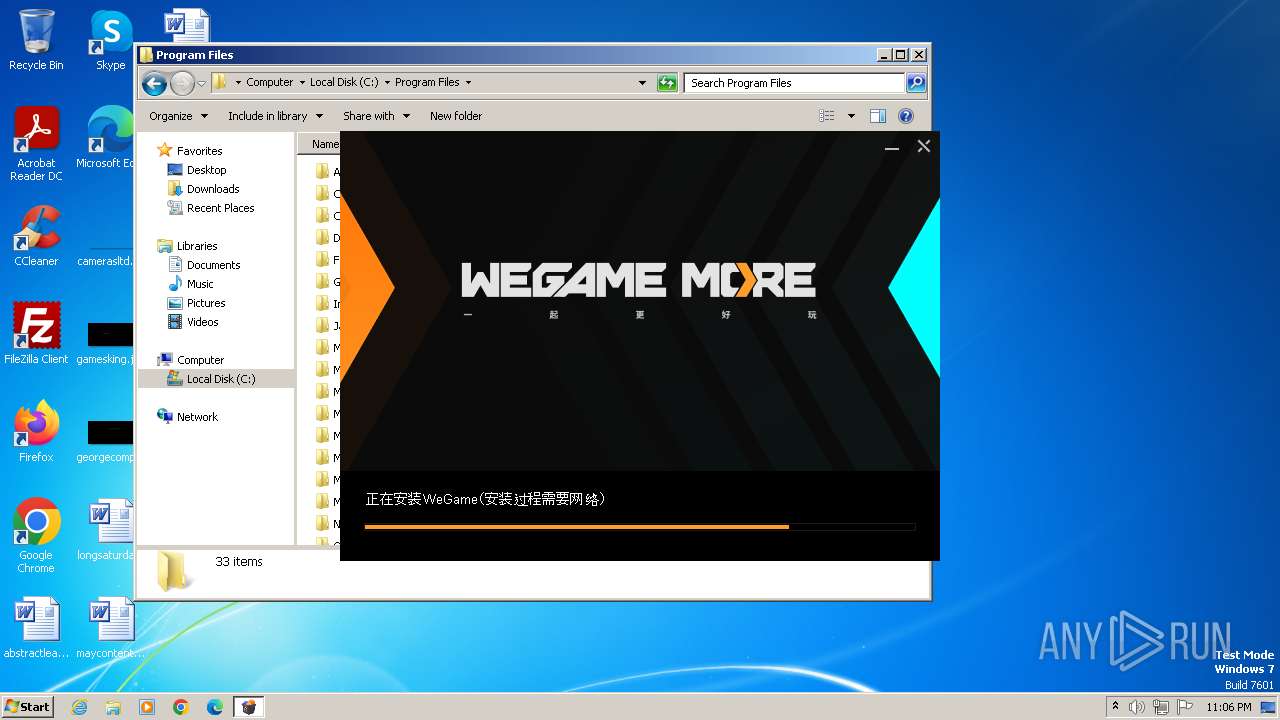Select Libraries in the navigation pane
This screenshot has height=720, width=1280.
pyautogui.click(x=197, y=246)
